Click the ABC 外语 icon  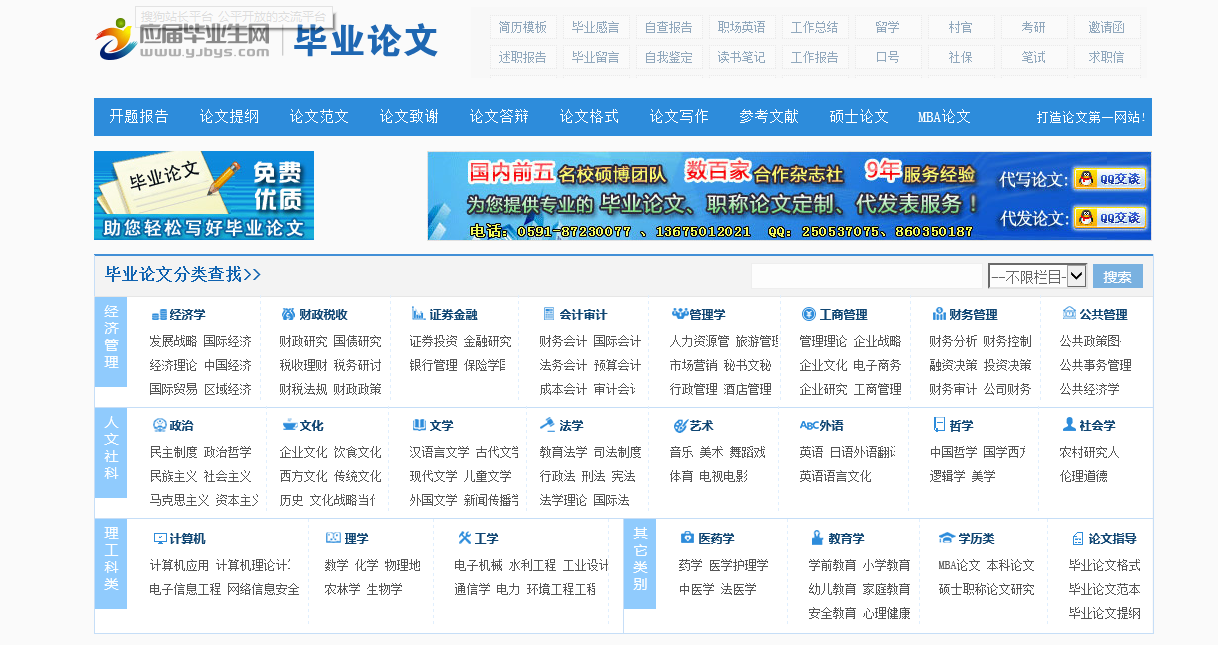click(x=808, y=425)
